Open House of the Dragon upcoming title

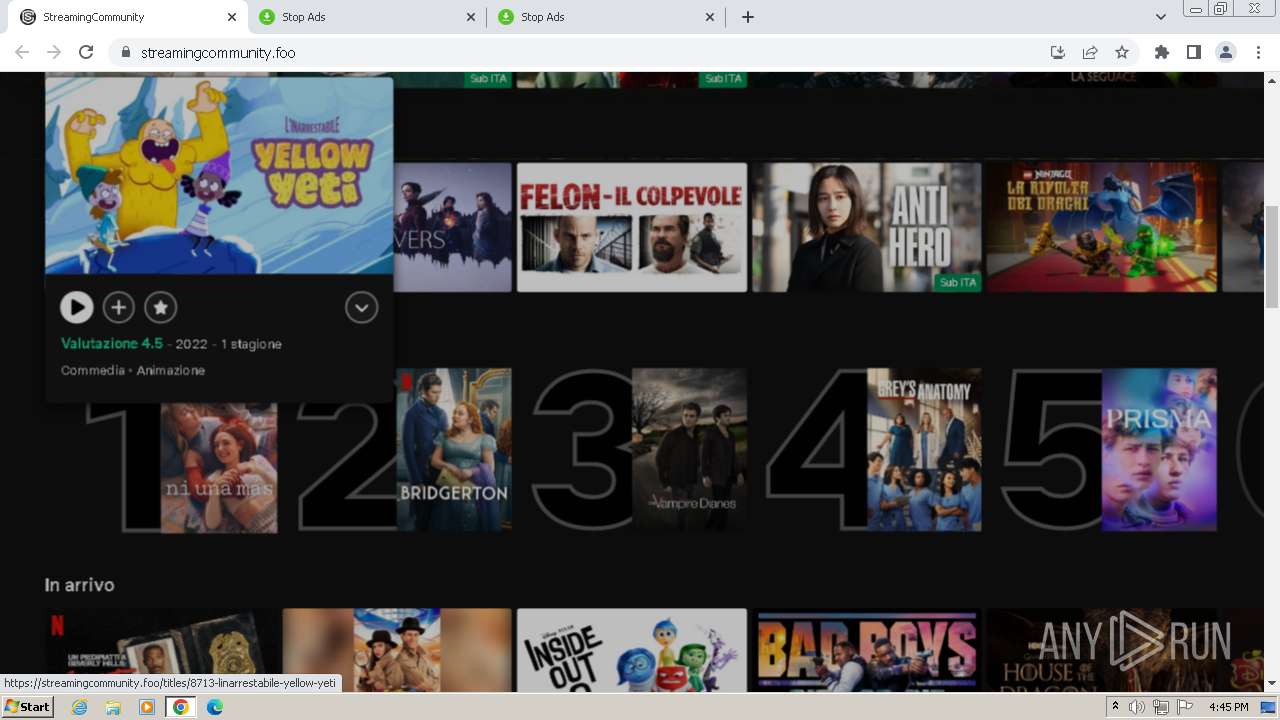click(x=1102, y=650)
